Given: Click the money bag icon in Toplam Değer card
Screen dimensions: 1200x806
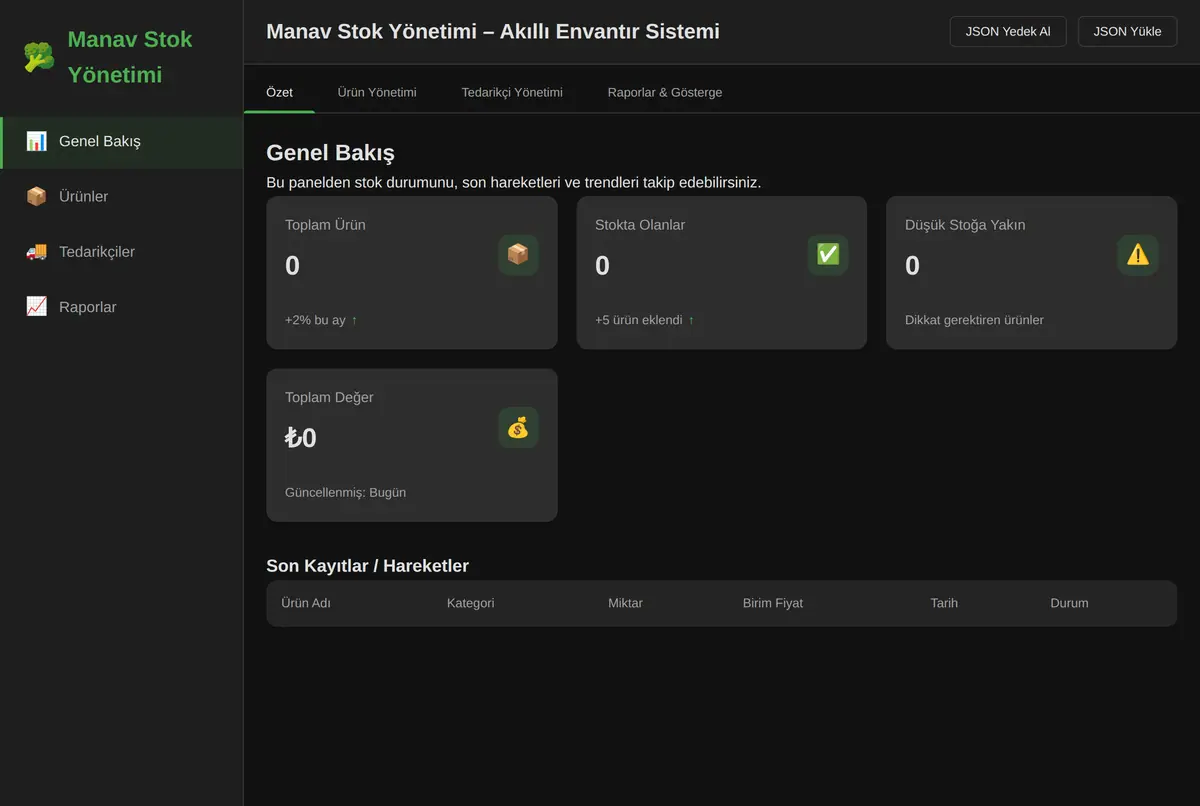Looking at the screenshot, I should [x=518, y=428].
